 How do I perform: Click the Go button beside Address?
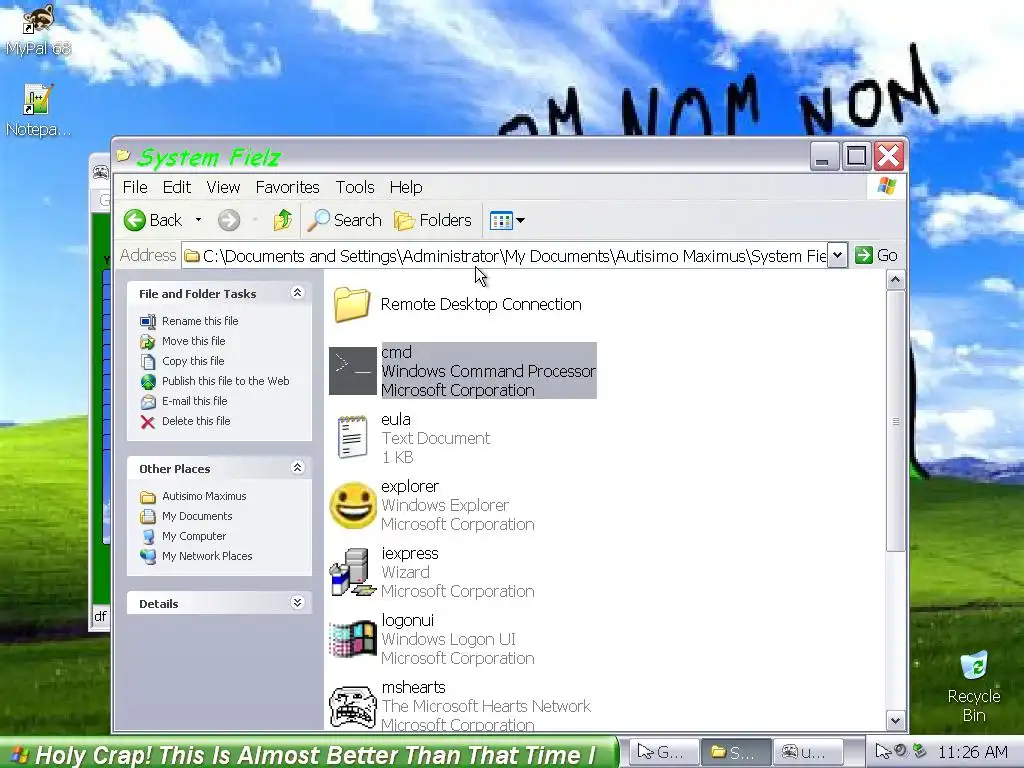point(876,255)
